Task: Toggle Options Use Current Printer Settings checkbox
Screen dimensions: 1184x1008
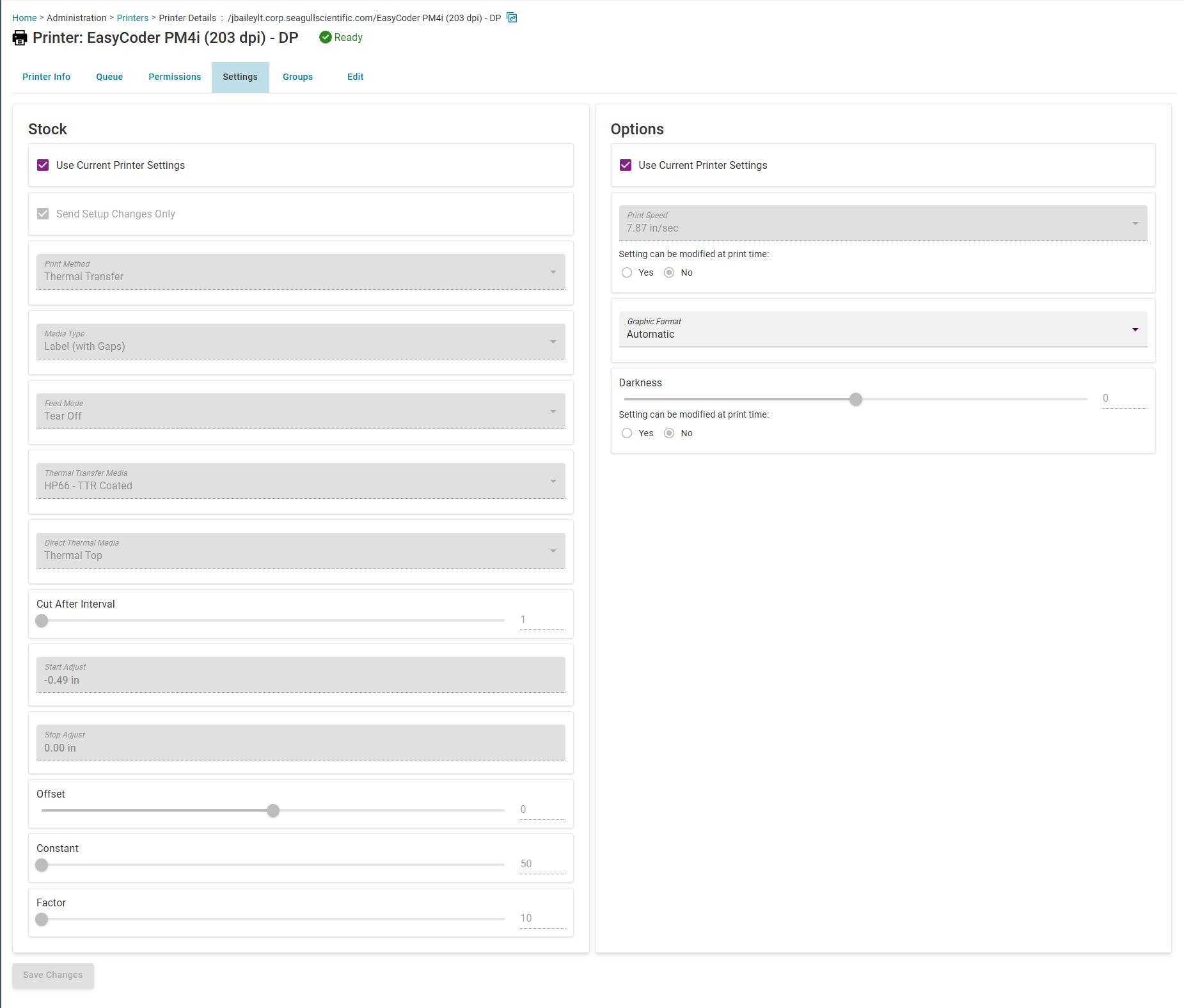Action: pyautogui.click(x=626, y=165)
